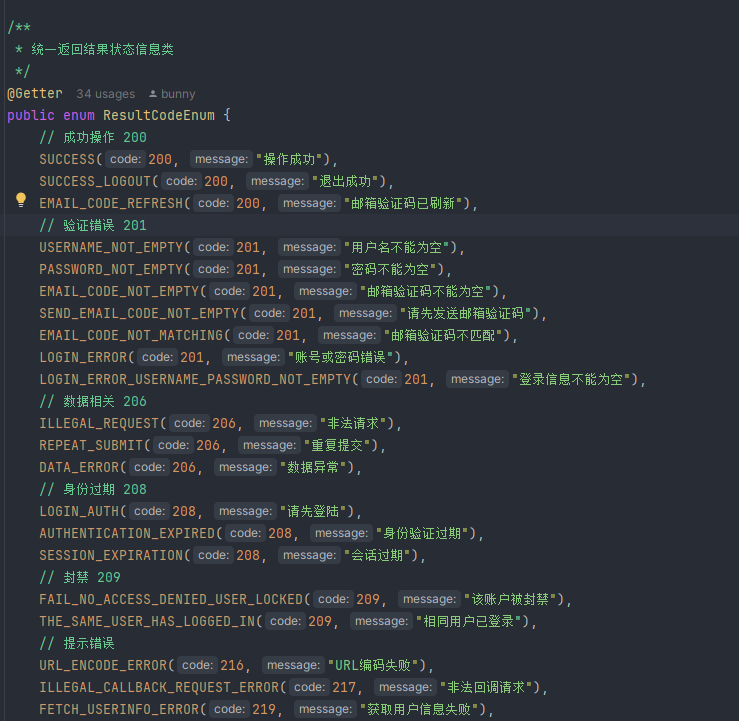Screen dimensions: 739x721
Task: Click the "非法请求" string
Action: [x=353, y=424]
